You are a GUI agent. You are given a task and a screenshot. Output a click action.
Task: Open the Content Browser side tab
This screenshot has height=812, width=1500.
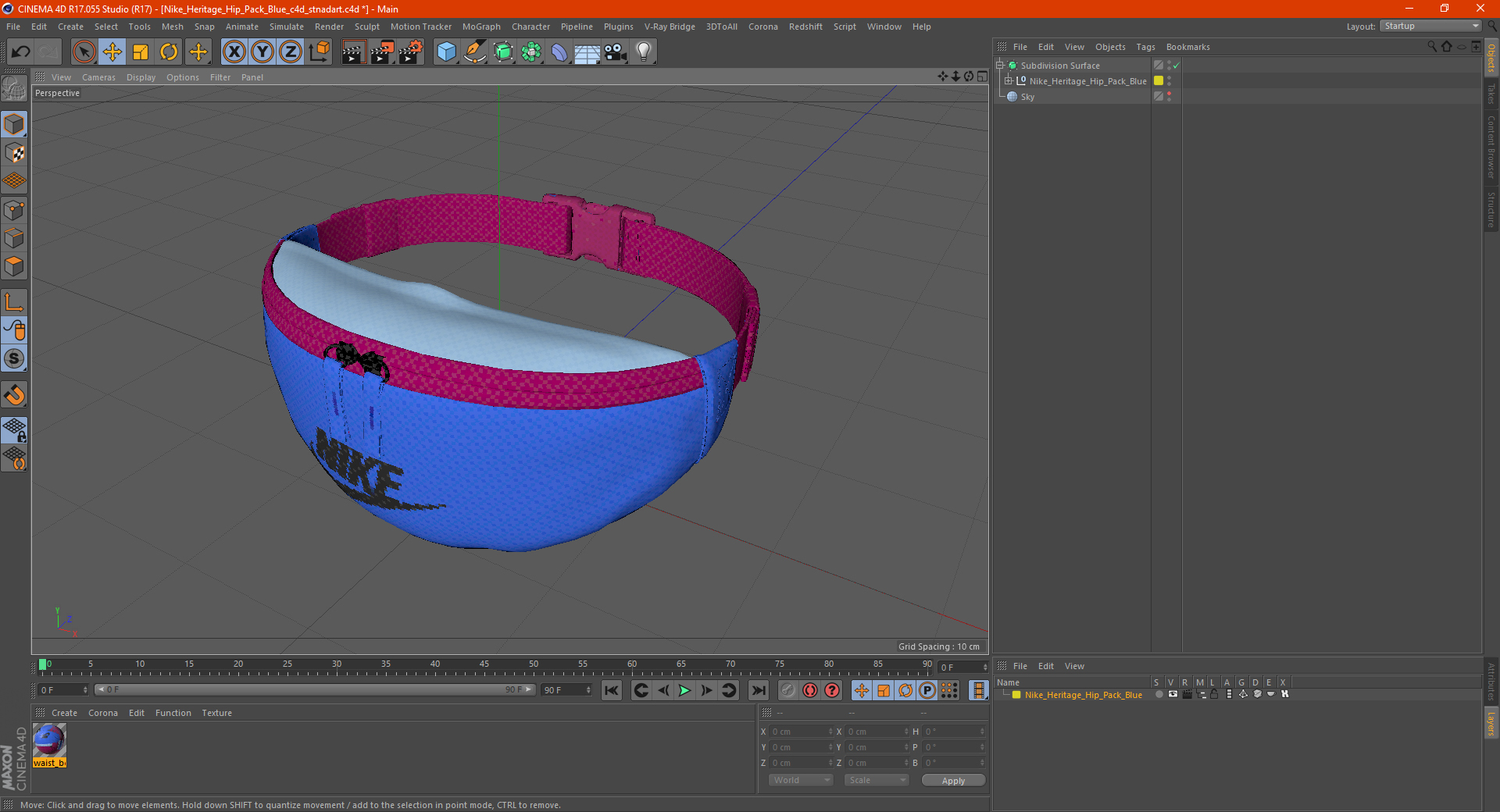(x=1491, y=147)
